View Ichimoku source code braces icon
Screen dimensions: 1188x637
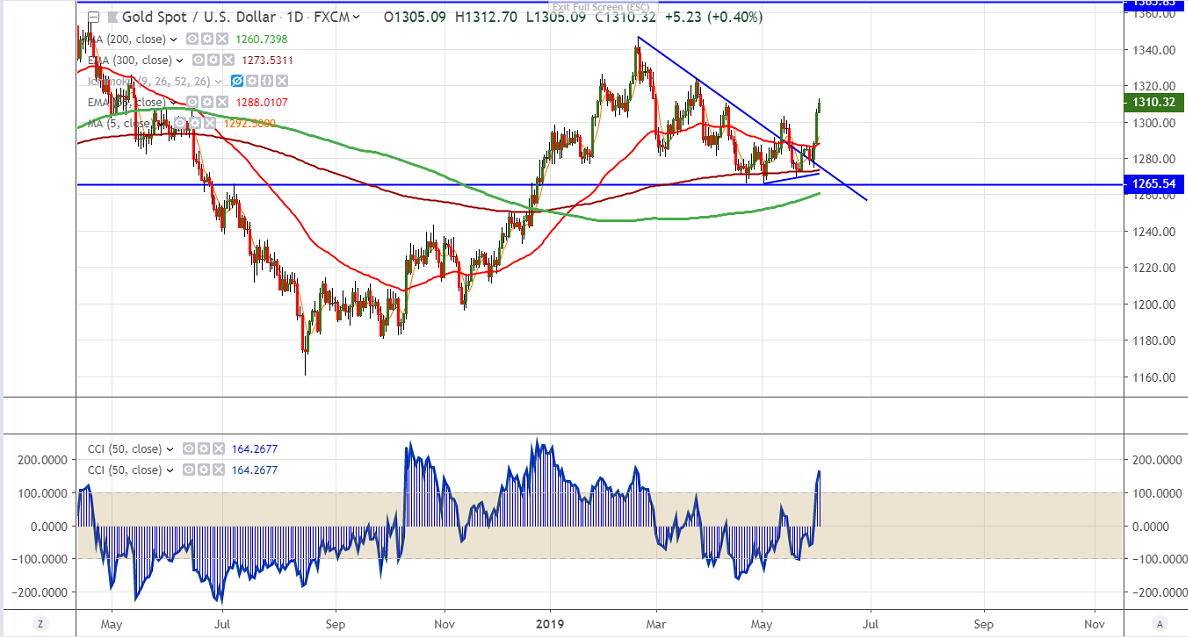(267, 81)
